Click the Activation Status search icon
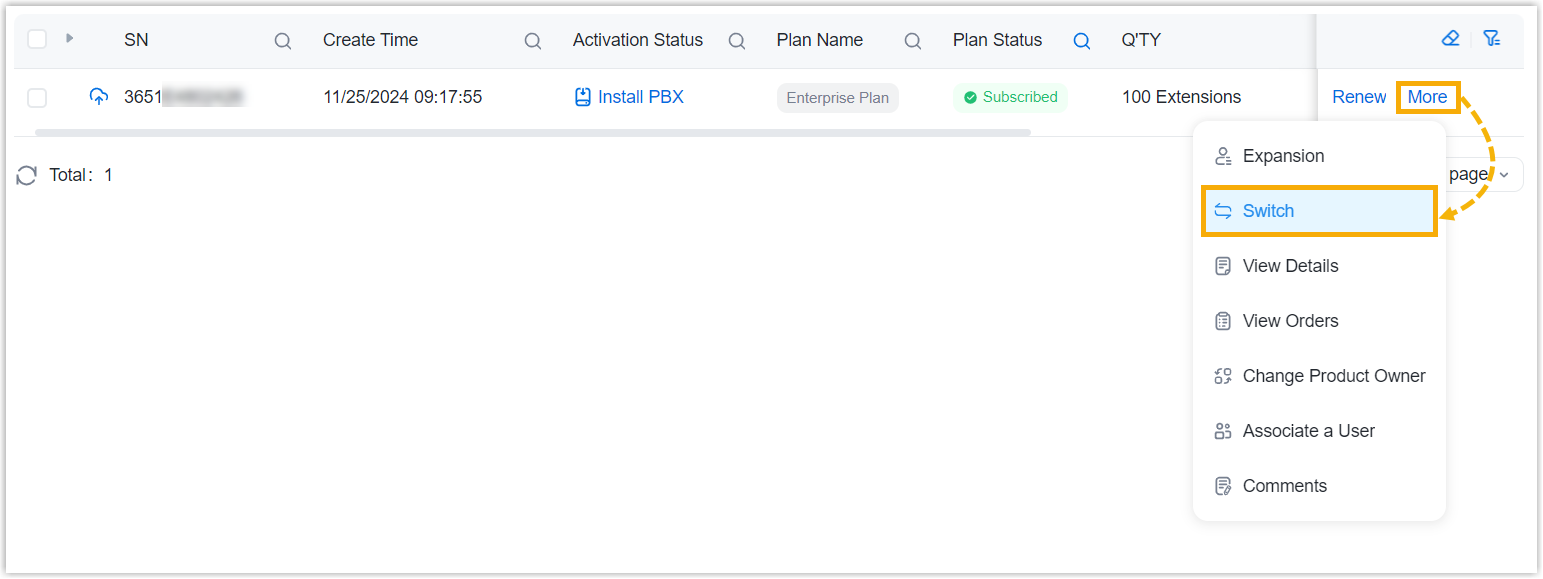1543x579 pixels. [x=737, y=41]
